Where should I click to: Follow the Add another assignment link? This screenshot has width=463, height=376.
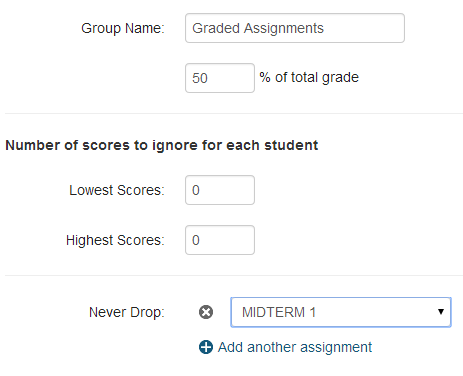tap(295, 347)
